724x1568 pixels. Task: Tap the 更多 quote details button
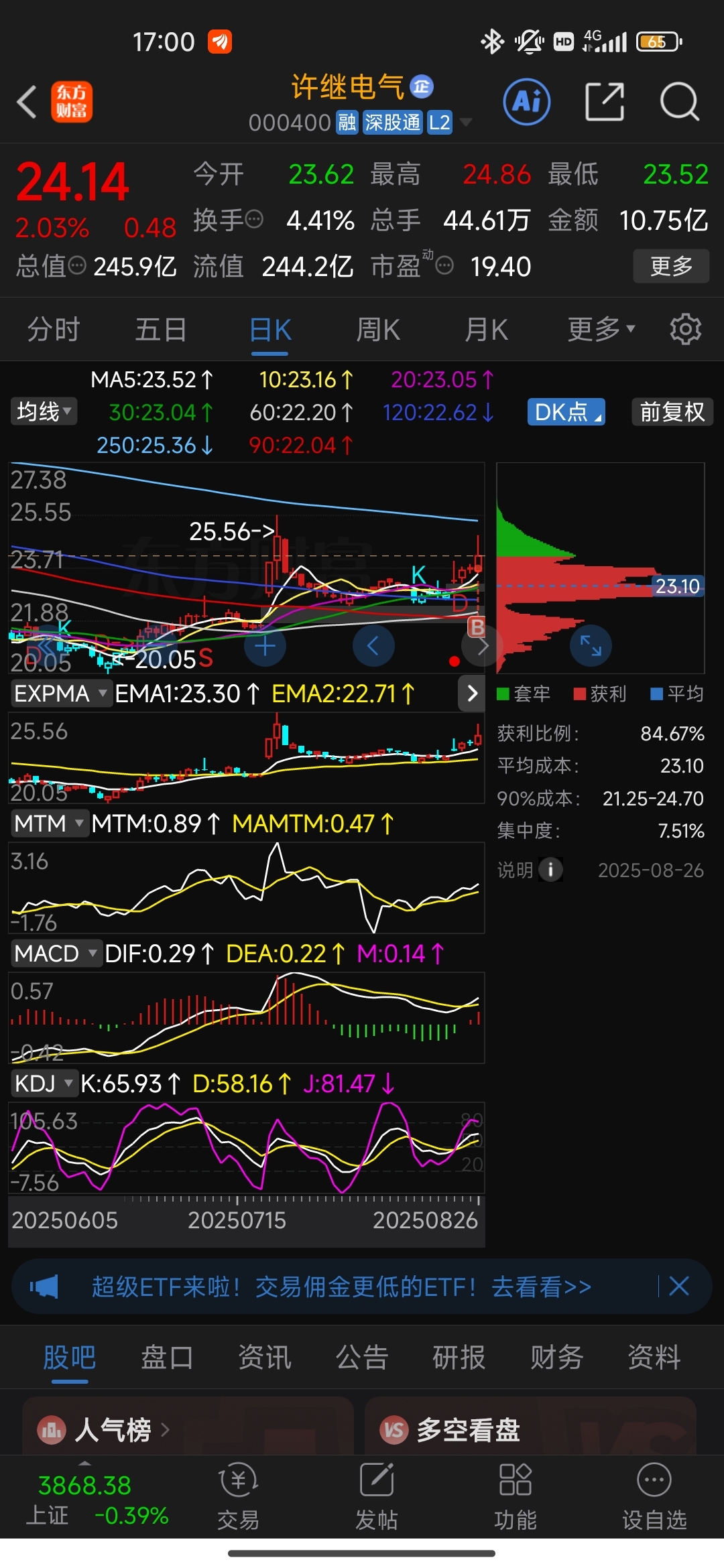pos(671,266)
